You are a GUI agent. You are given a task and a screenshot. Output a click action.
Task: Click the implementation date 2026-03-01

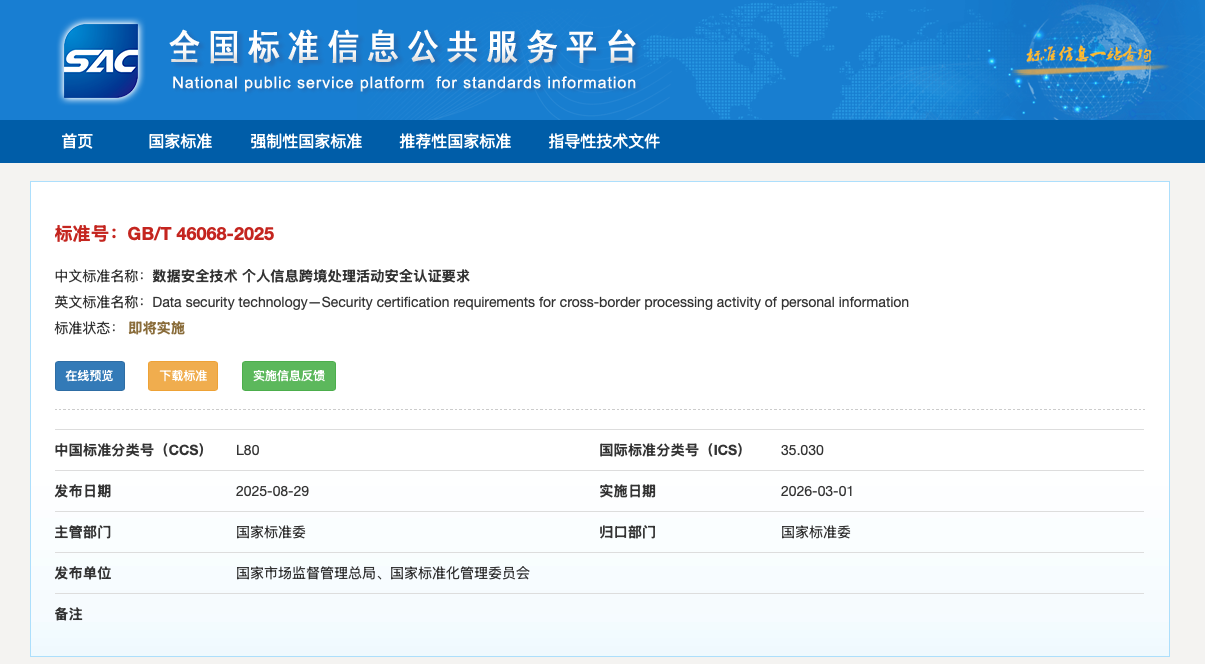[x=817, y=491]
